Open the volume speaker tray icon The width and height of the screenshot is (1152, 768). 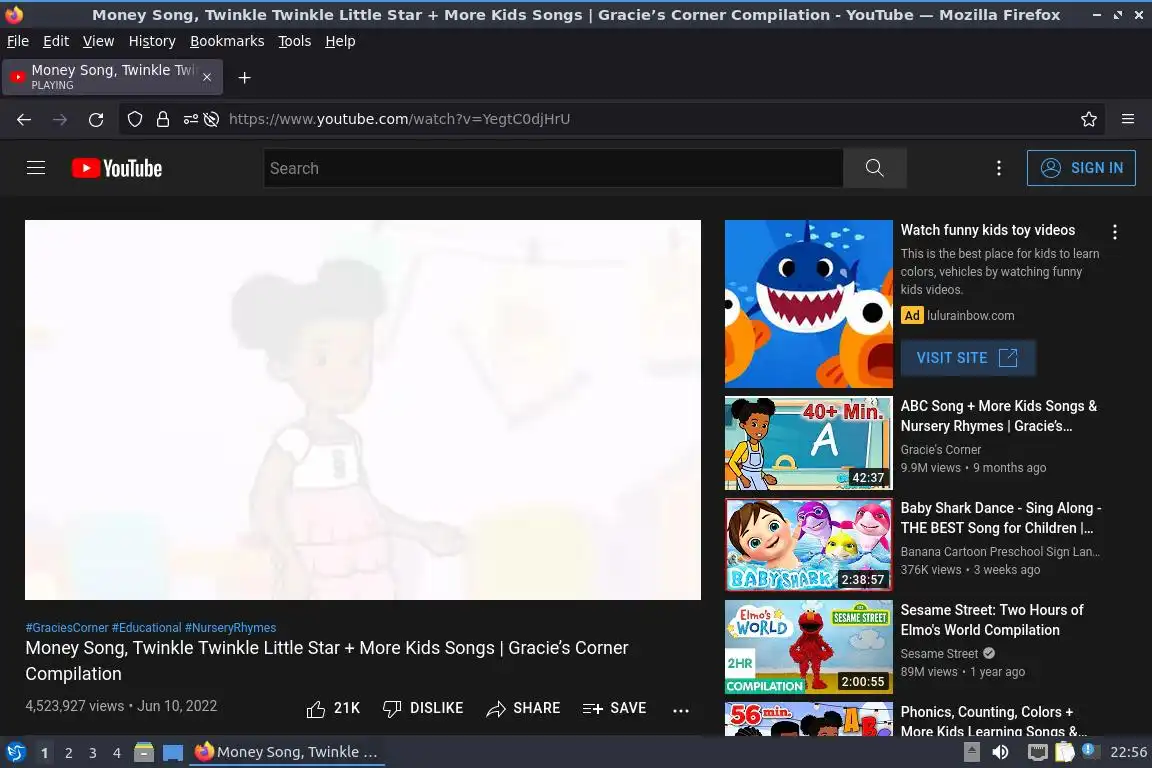[x=1000, y=752]
